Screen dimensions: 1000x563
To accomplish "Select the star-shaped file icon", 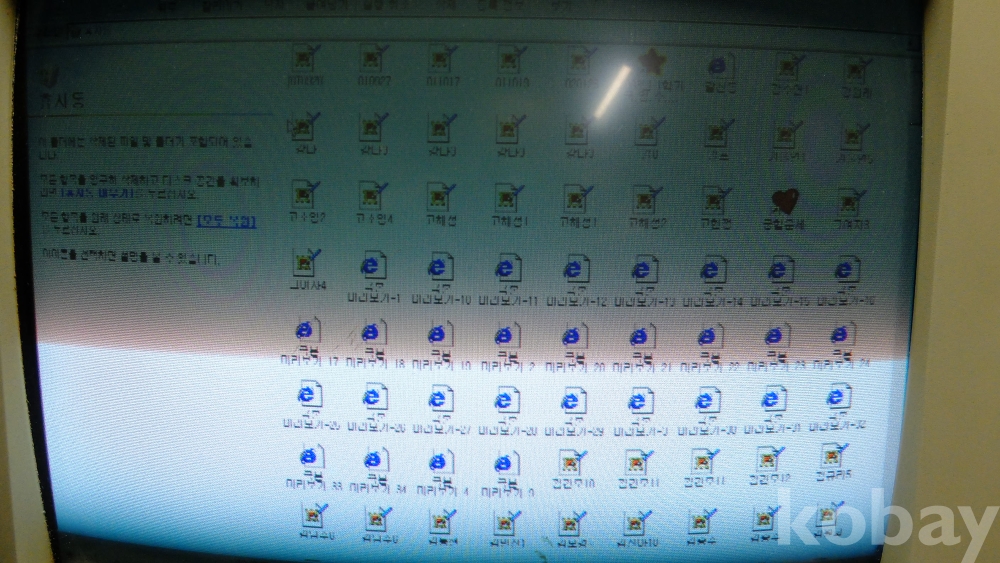I will (652, 63).
